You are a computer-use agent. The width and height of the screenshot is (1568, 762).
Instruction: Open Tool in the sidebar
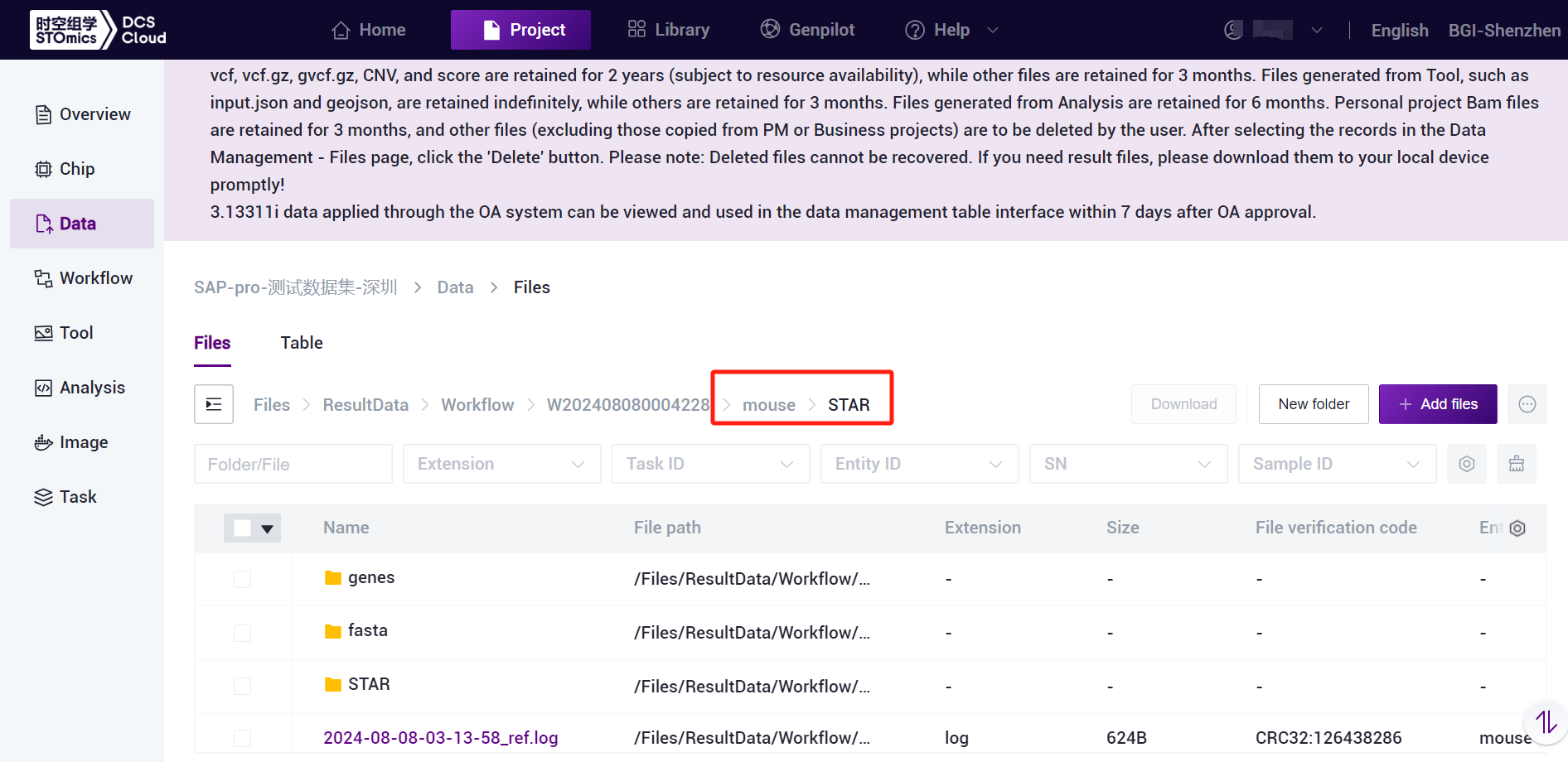[x=82, y=333]
